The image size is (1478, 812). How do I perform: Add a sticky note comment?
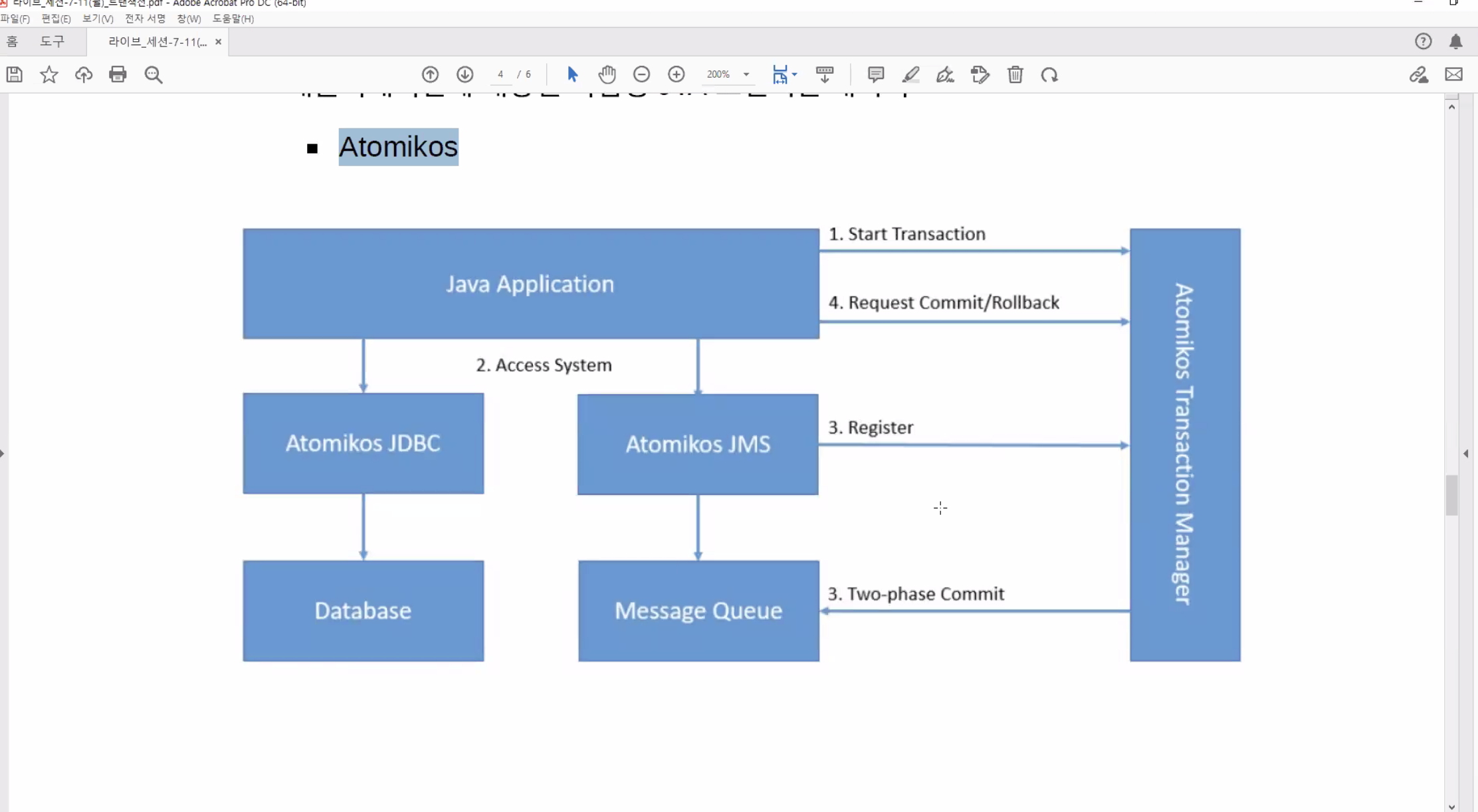click(876, 74)
